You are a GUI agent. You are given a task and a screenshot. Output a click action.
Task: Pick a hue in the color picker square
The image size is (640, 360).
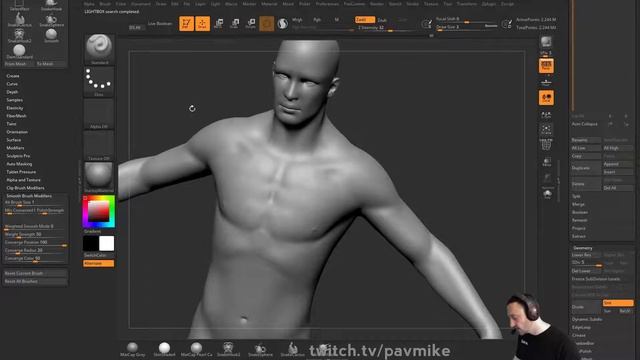click(99, 211)
